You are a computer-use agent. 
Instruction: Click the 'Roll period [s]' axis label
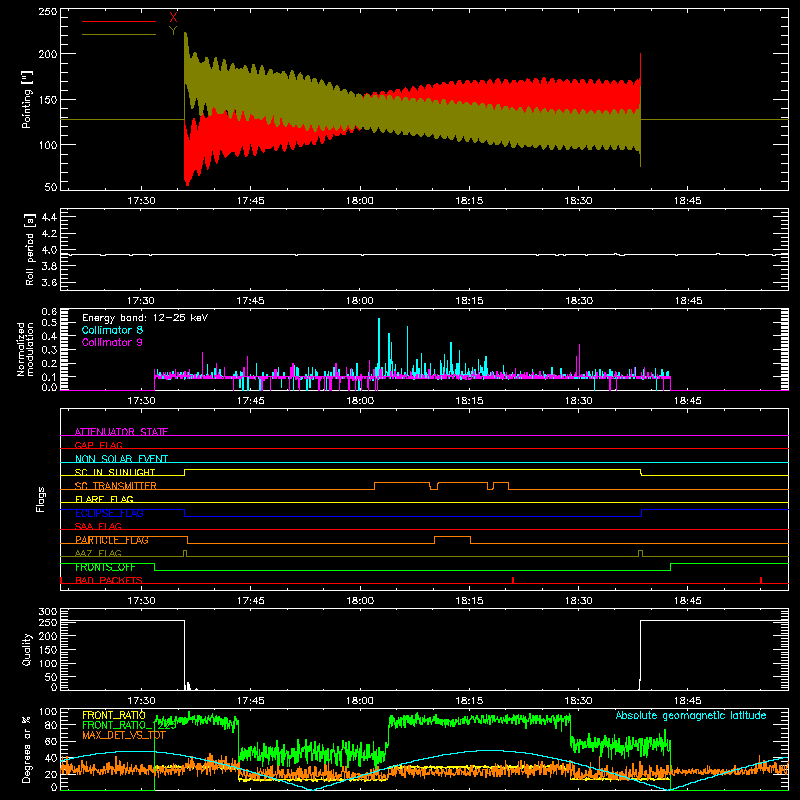tap(30, 249)
